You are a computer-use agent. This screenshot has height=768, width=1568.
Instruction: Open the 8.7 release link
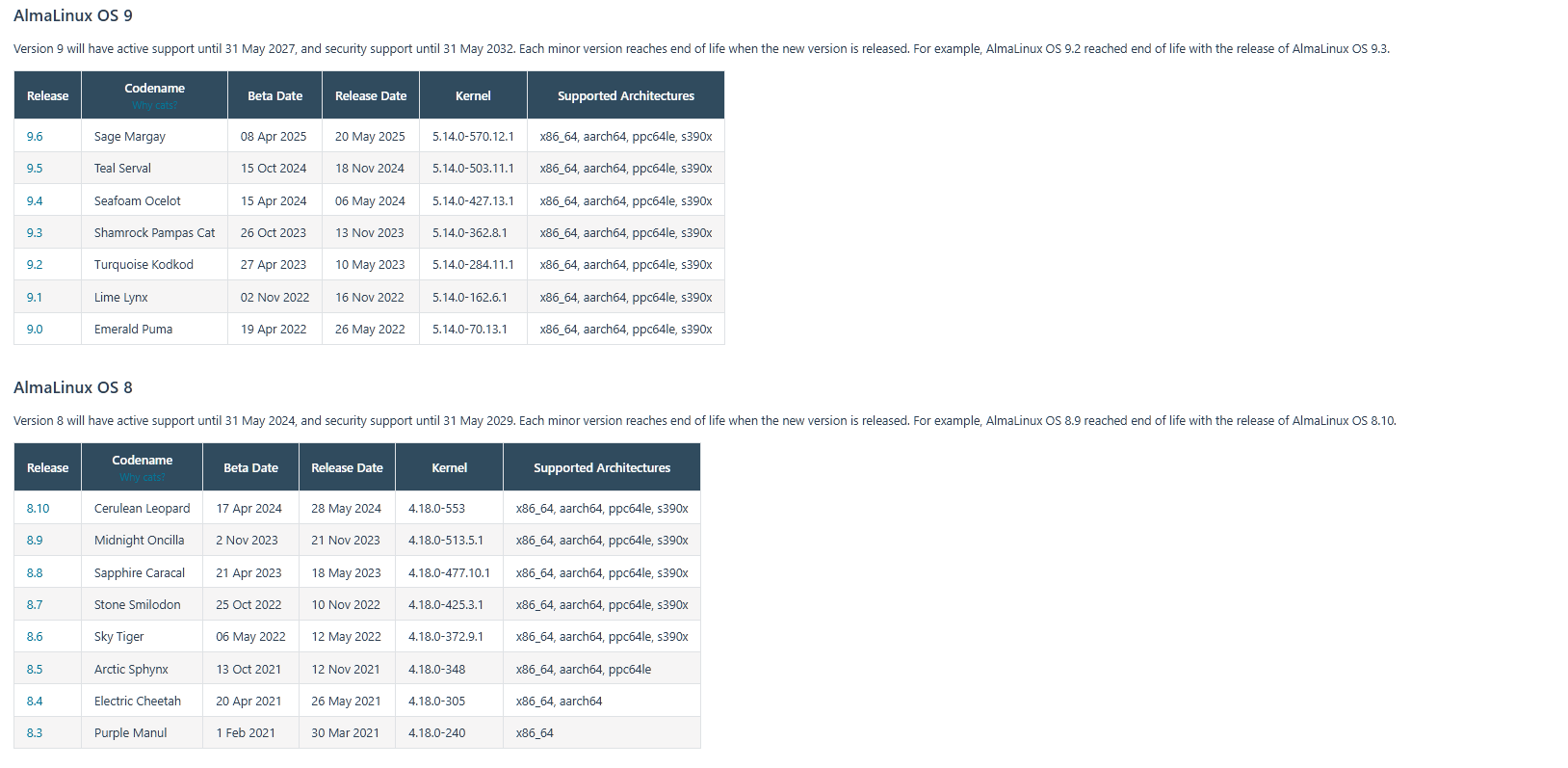pyautogui.click(x=35, y=605)
